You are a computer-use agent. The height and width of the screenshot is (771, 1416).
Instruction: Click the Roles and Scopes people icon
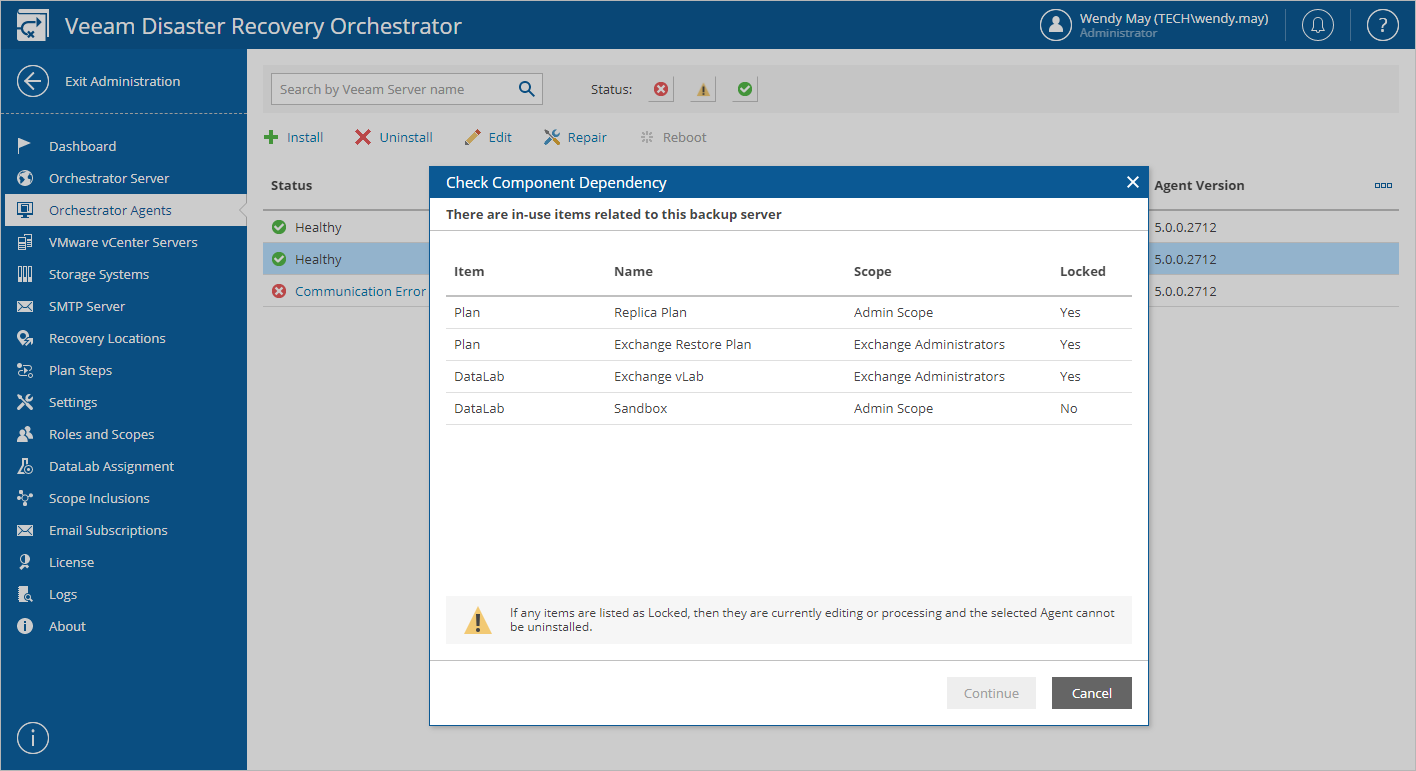[26, 434]
